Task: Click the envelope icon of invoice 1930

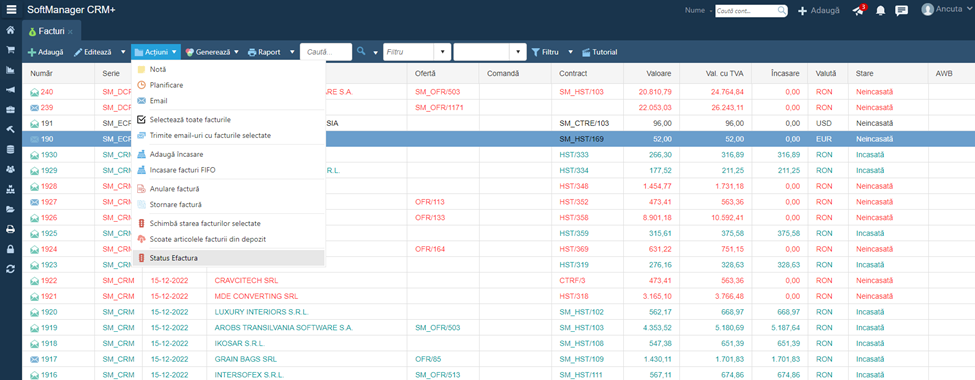Action: (34, 154)
